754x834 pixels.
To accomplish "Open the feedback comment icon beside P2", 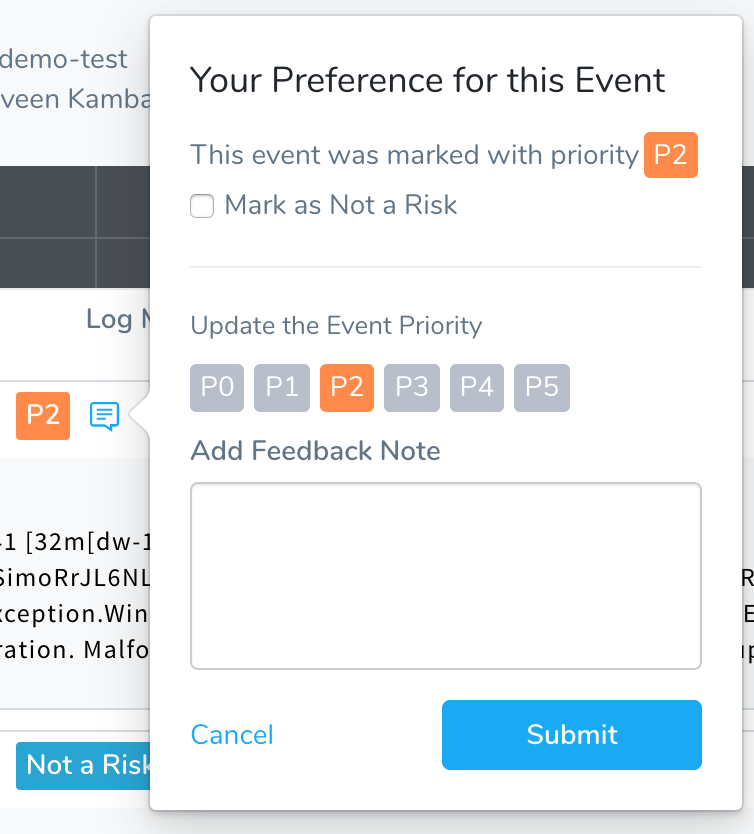I will pos(104,416).
